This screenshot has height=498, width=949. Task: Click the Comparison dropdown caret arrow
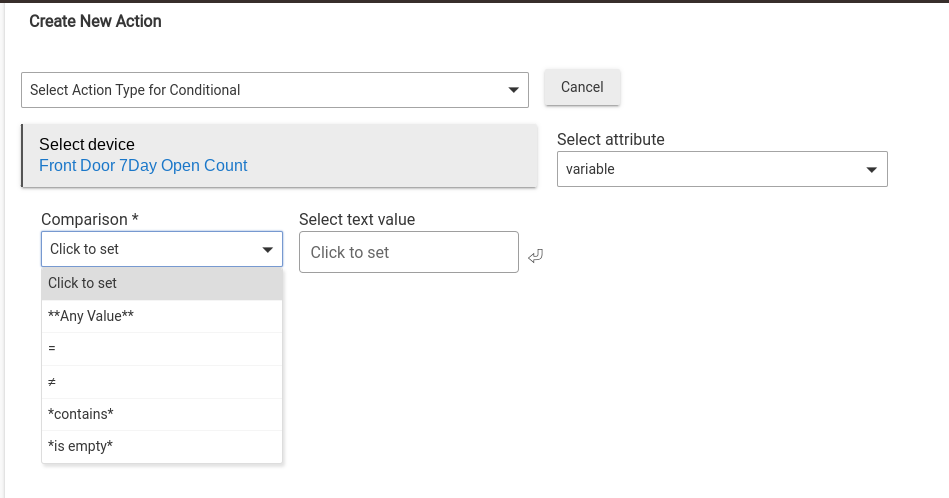(268, 249)
